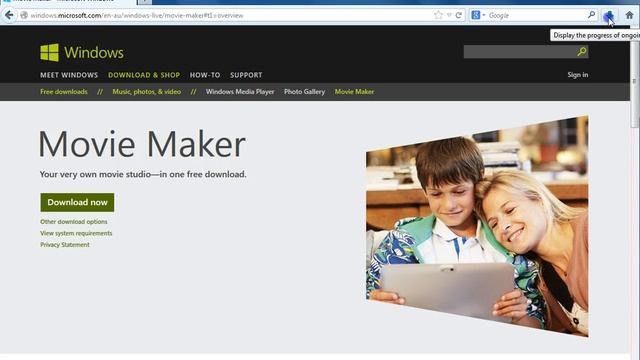Open the Support menu
Screen dimensions: 640x360
[246, 75]
